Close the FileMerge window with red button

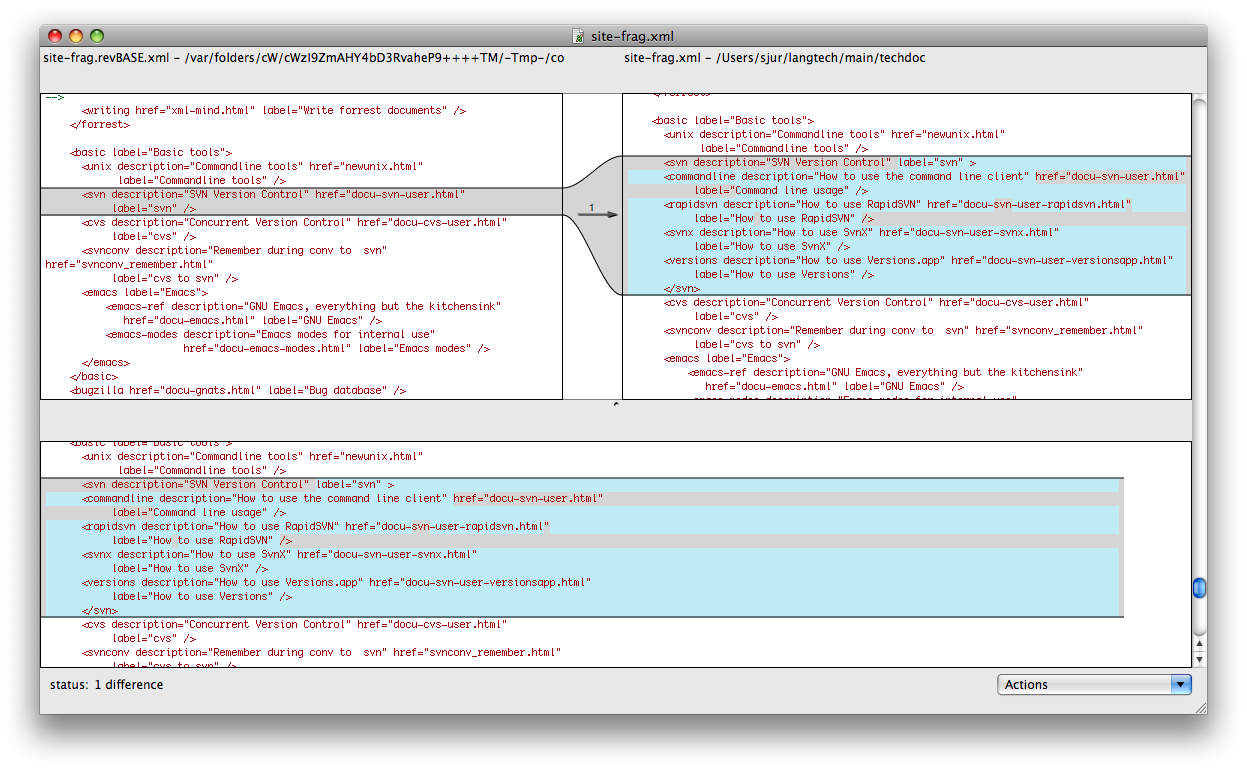coord(54,36)
